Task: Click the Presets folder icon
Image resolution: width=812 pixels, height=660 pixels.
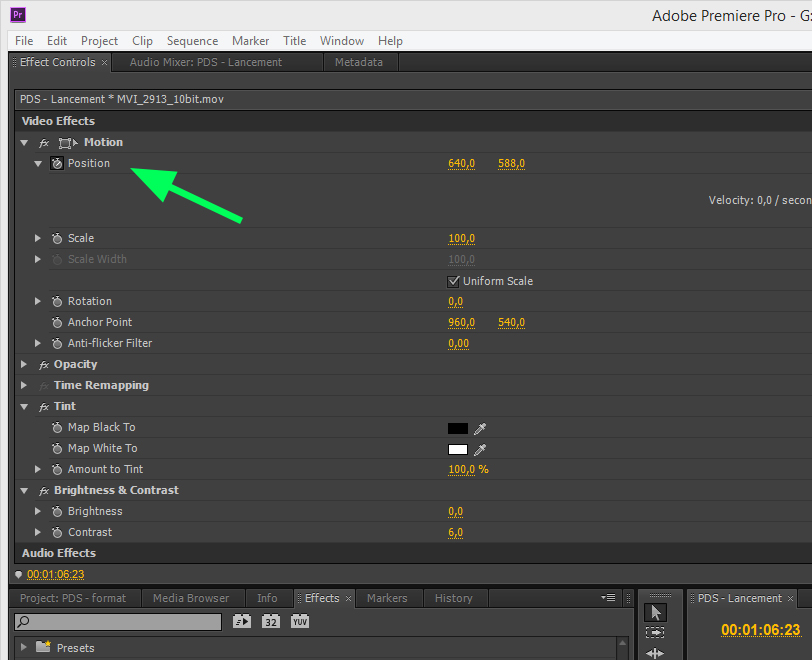Action: [x=44, y=647]
